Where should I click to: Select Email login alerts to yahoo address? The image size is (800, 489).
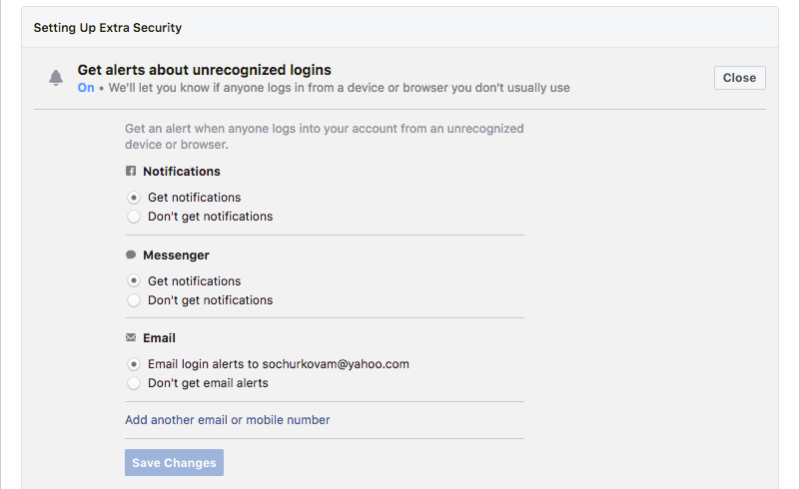134,364
